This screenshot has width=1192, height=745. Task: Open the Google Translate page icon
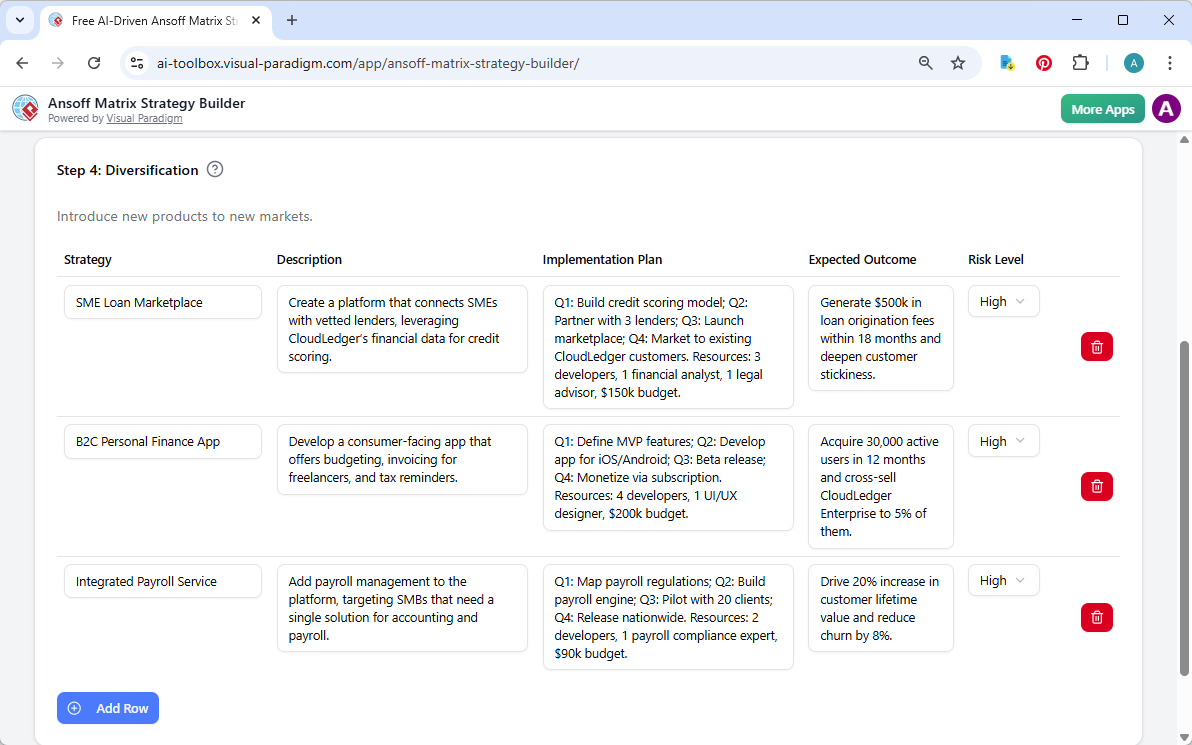pyautogui.click(x=1006, y=62)
